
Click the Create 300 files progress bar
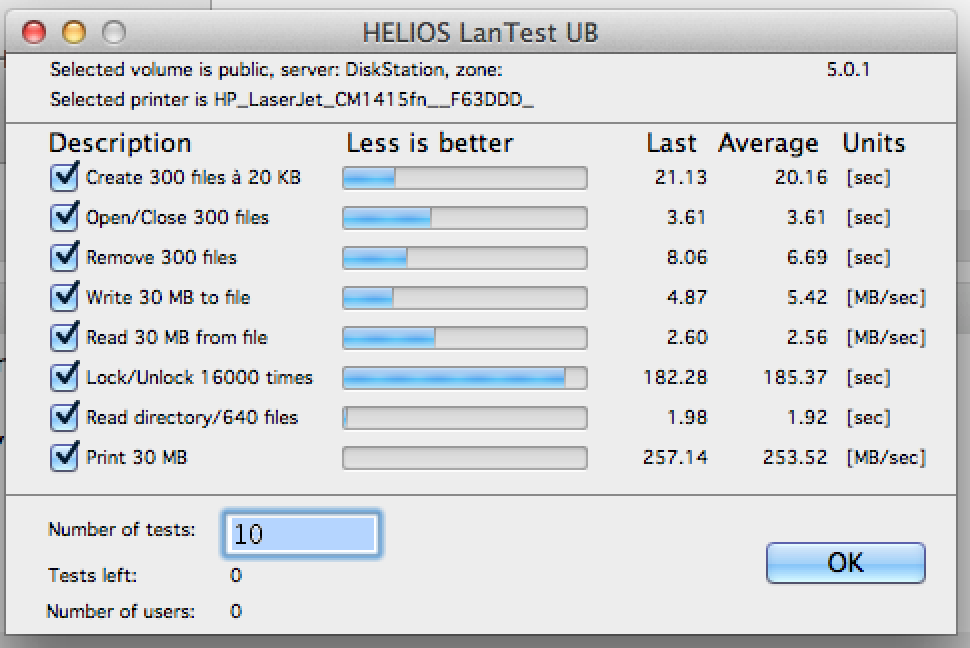465,178
